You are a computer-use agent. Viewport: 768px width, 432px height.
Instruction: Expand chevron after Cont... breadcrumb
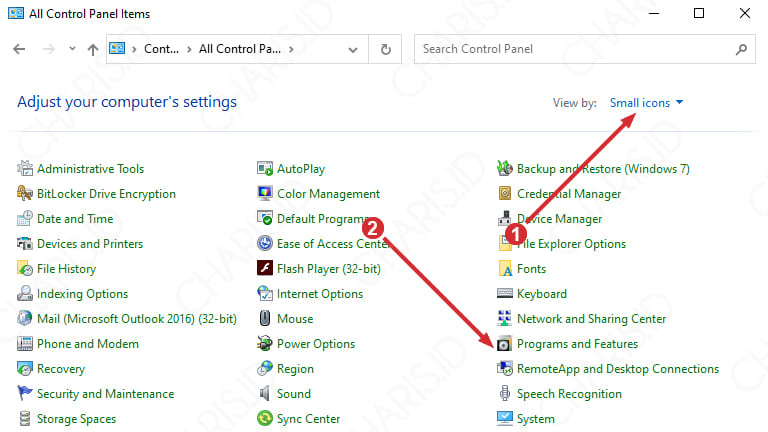pyautogui.click(x=189, y=49)
